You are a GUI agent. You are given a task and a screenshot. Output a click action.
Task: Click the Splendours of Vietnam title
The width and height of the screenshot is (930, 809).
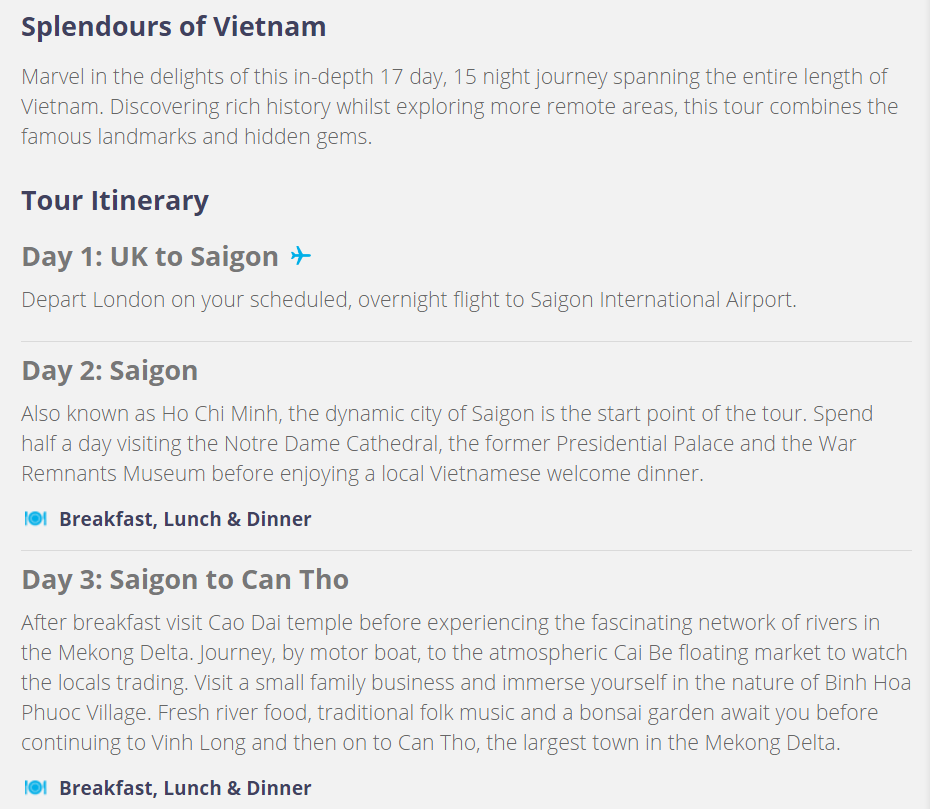pos(174,27)
